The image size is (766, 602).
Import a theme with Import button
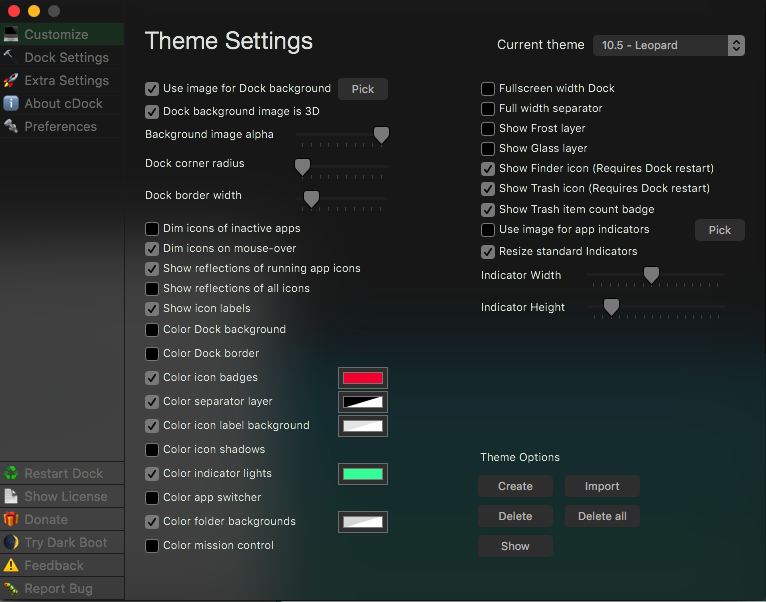click(x=602, y=486)
